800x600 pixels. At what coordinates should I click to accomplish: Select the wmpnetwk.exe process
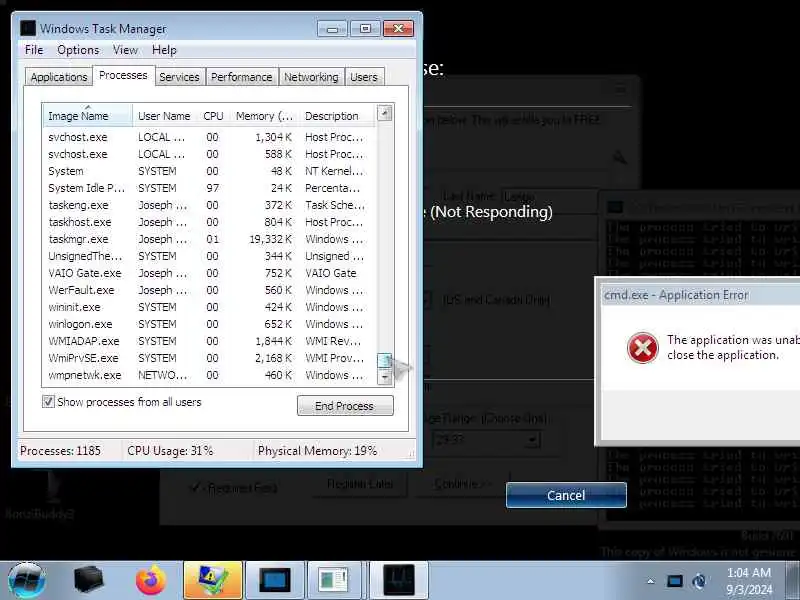(209, 375)
